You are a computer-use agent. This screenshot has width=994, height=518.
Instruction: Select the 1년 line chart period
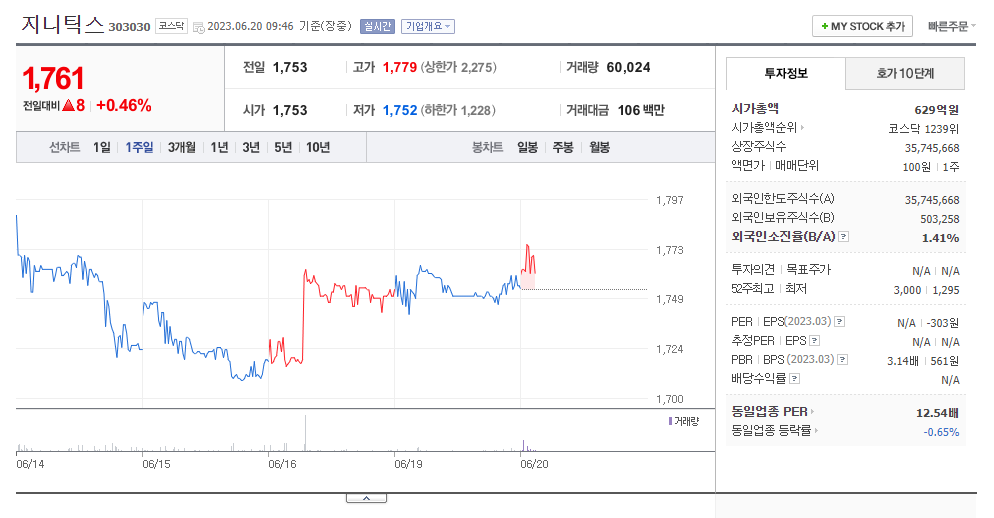coord(219,147)
